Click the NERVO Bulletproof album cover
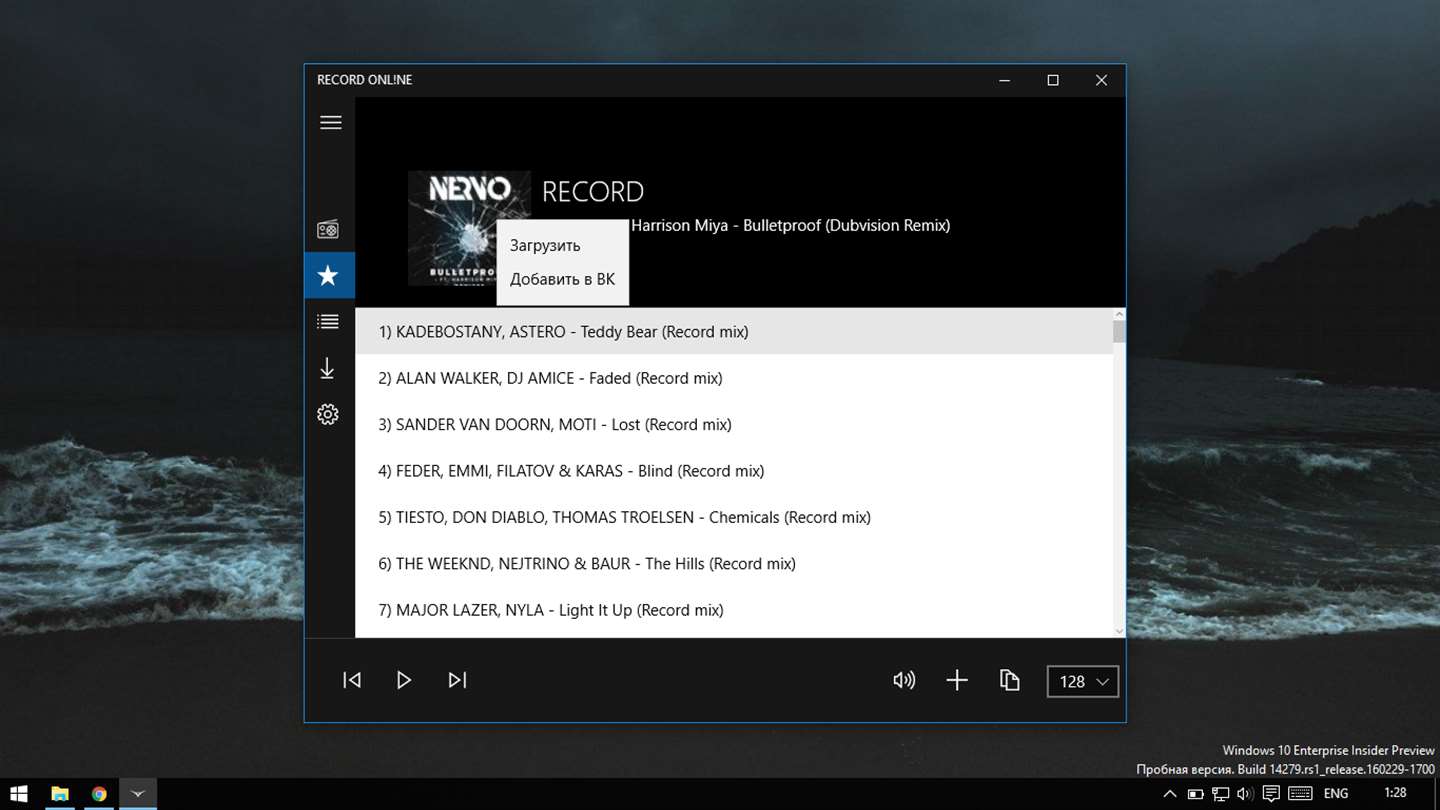Image resolution: width=1440 pixels, height=810 pixels. pyautogui.click(x=469, y=228)
